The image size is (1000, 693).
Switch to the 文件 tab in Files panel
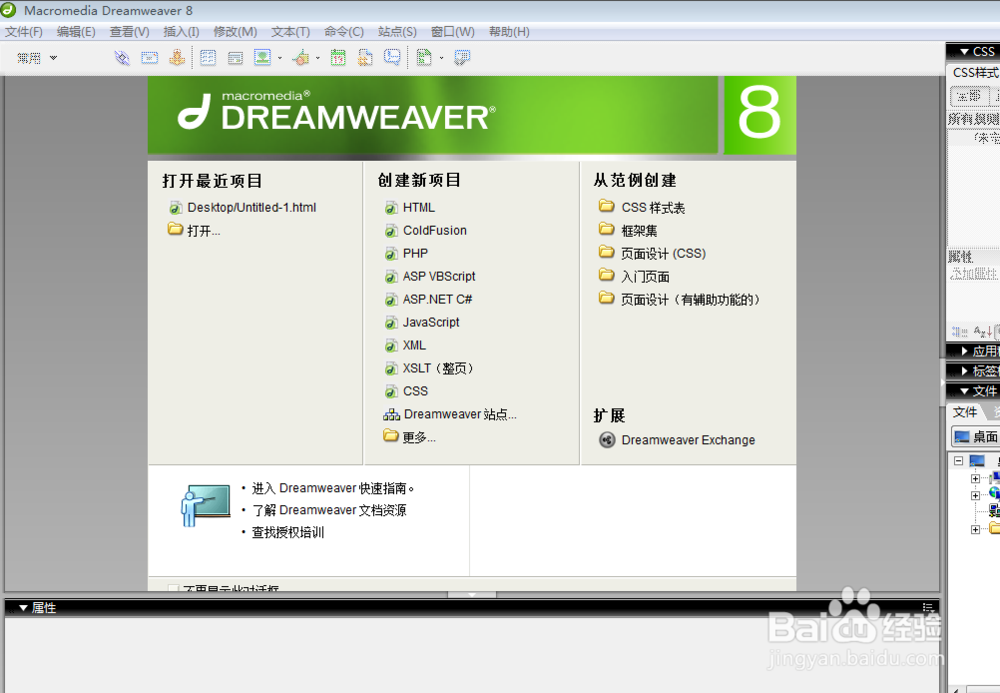(965, 412)
